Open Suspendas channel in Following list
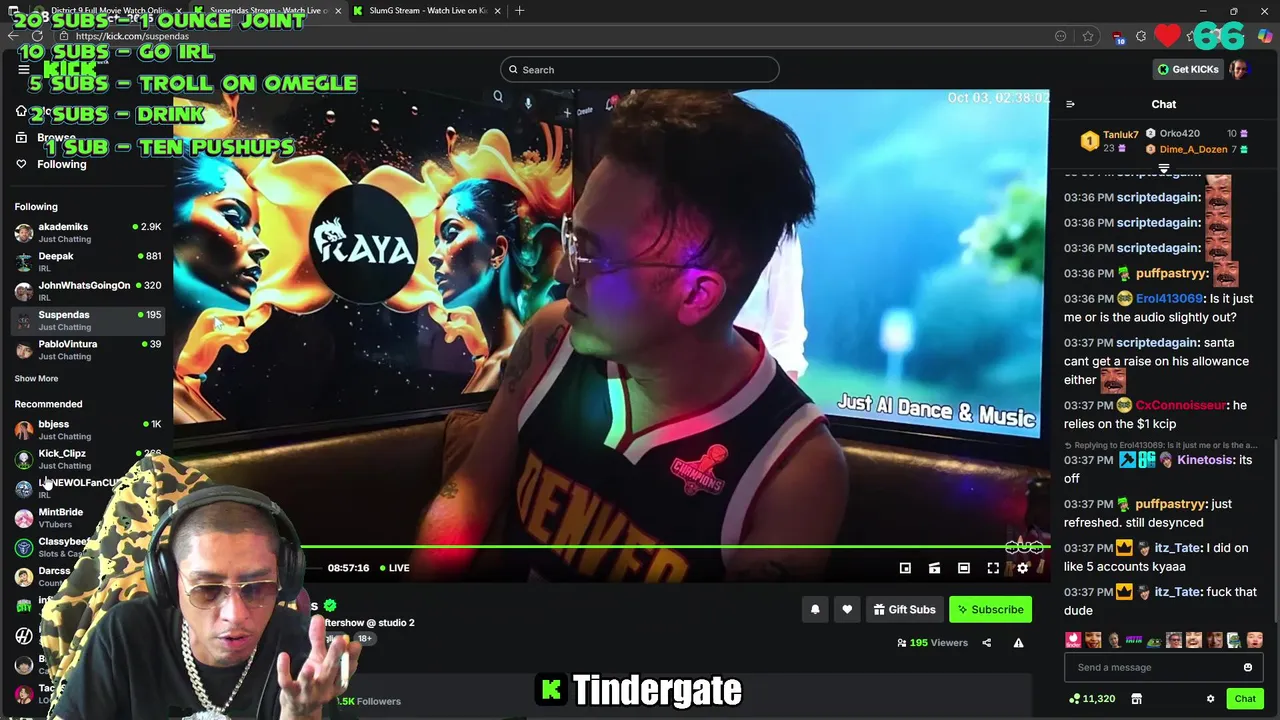 (x=88, y=320)
